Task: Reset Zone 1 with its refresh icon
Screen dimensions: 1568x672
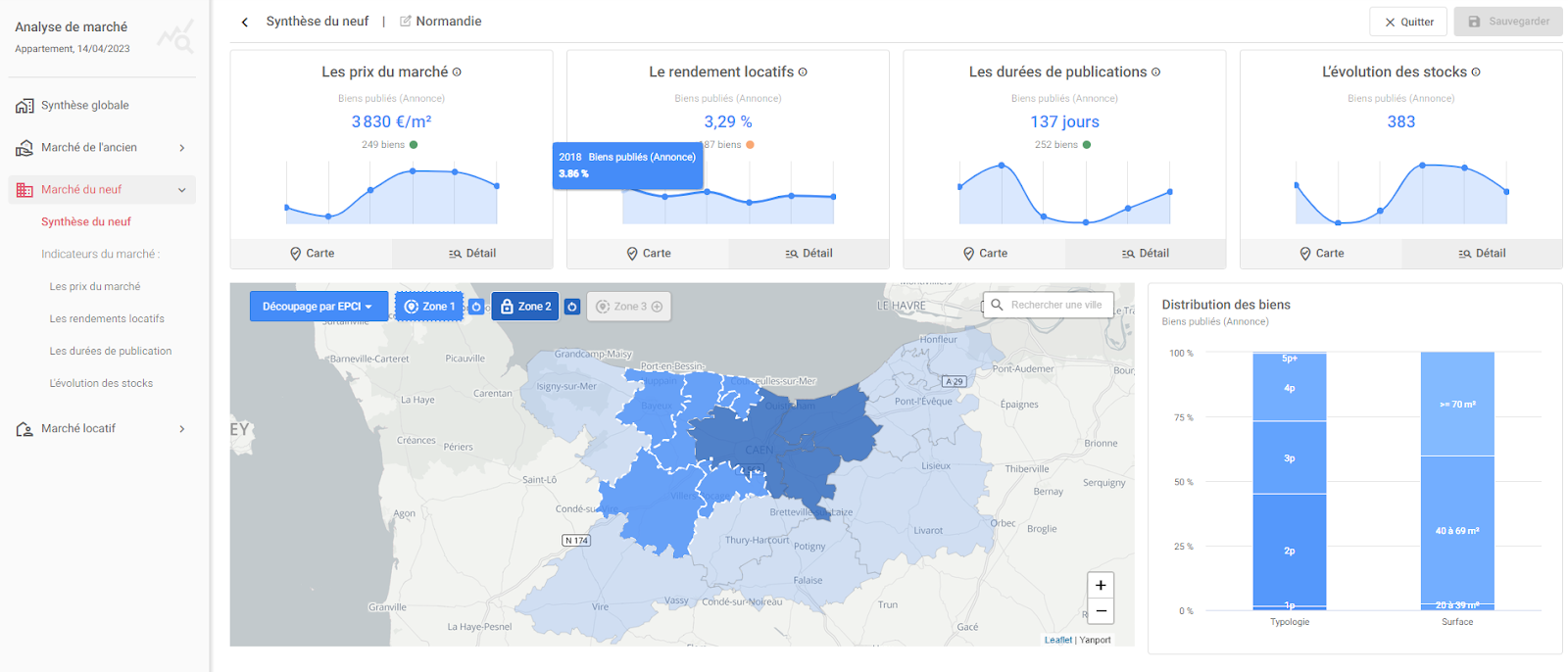Action: pos(476,307)
